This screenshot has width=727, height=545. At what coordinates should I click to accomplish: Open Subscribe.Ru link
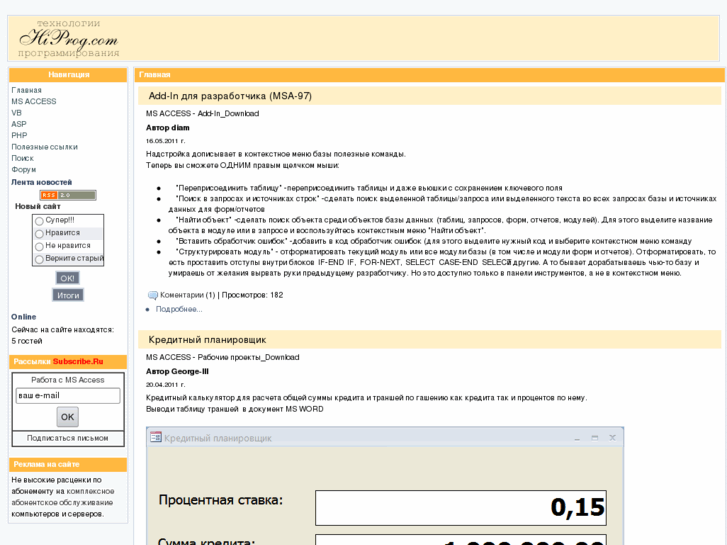(x=78, y=361)
